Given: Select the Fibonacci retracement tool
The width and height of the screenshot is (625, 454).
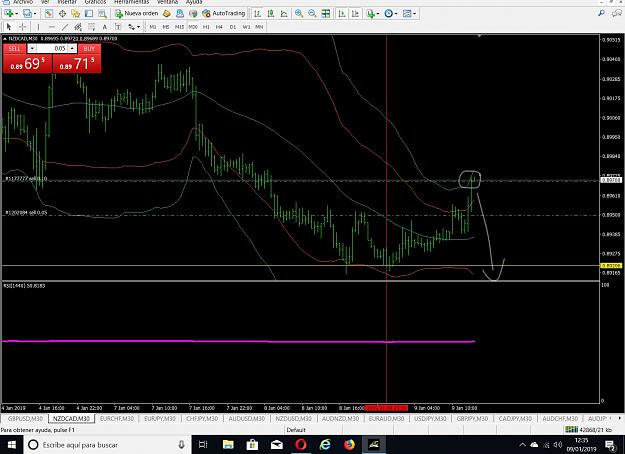Looking at the screenshot, I should click(91, 27).
